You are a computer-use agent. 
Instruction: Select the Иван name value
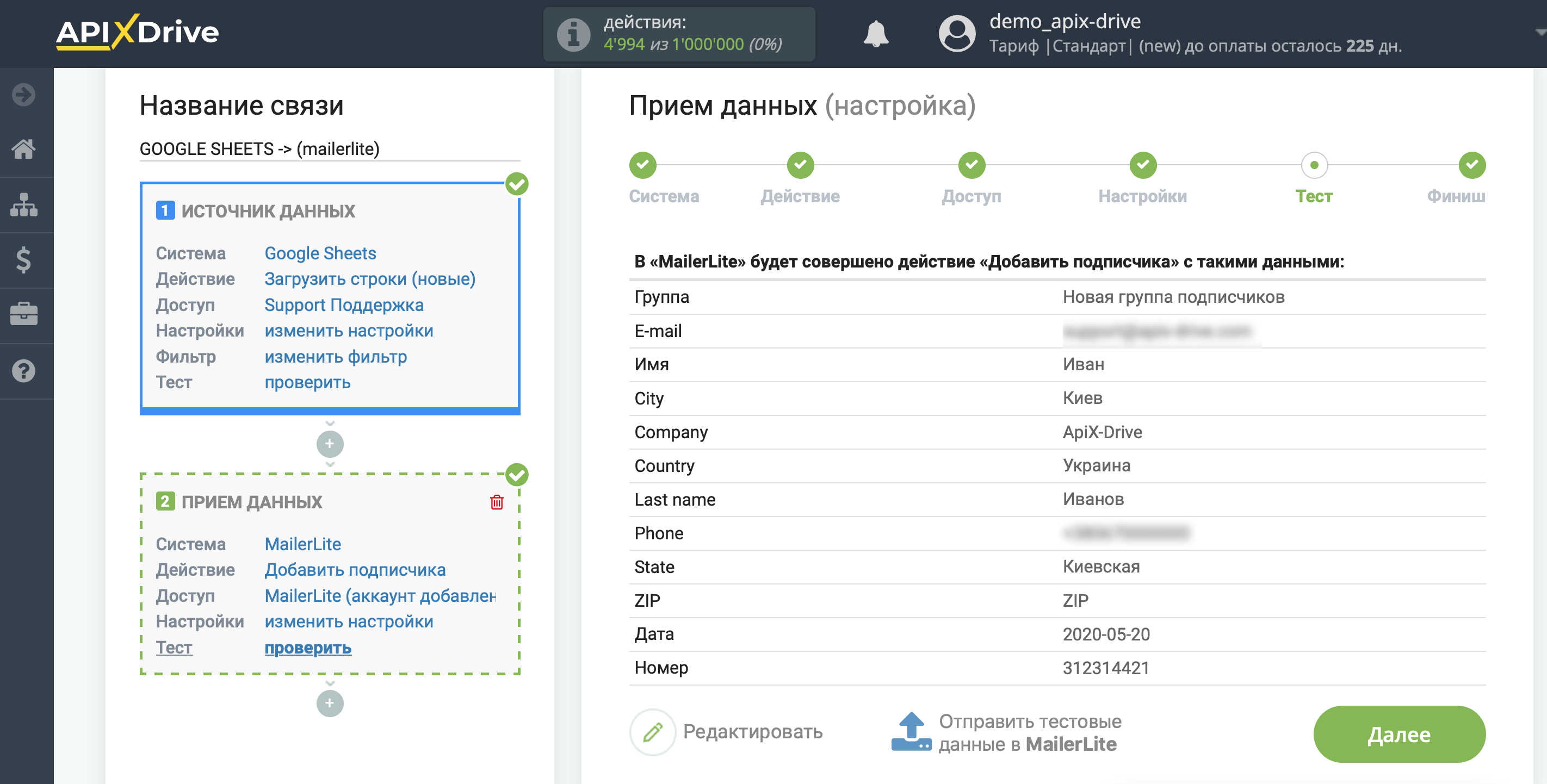pyautogui.click(x=1084, y=364)
